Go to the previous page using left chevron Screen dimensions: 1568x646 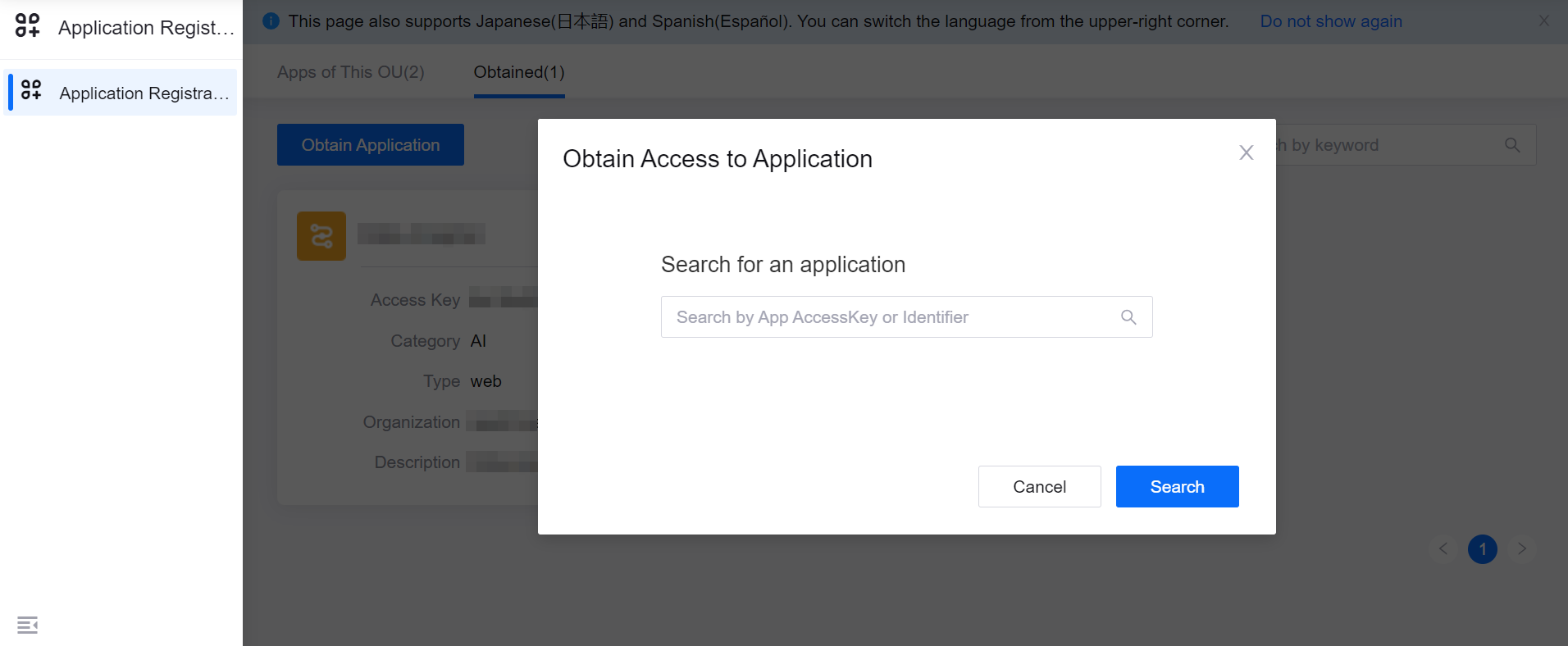coord(1443,548)
